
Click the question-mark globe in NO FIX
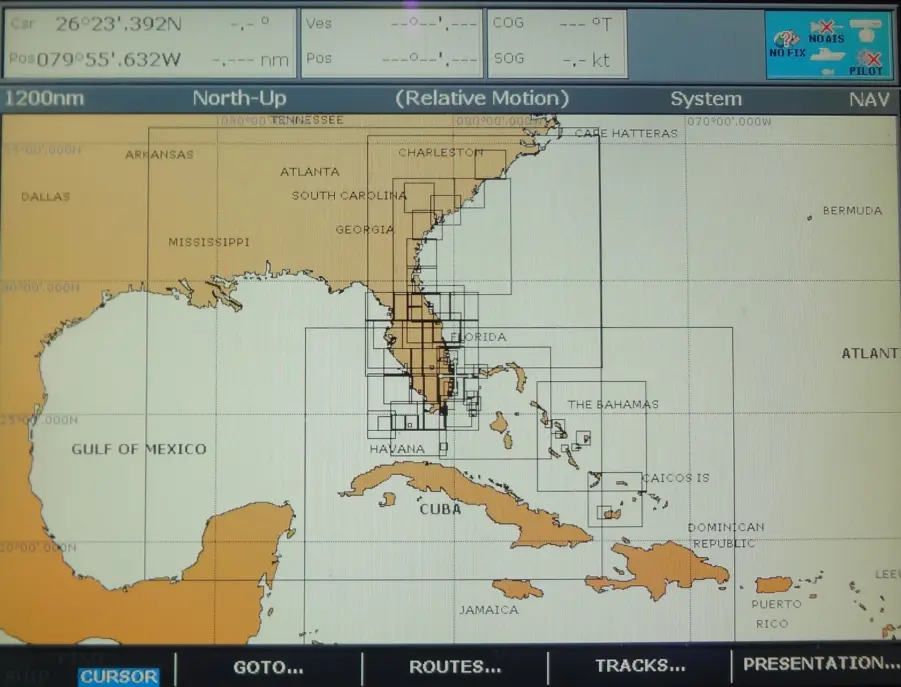pyautogui.click(x=786, y=39)
